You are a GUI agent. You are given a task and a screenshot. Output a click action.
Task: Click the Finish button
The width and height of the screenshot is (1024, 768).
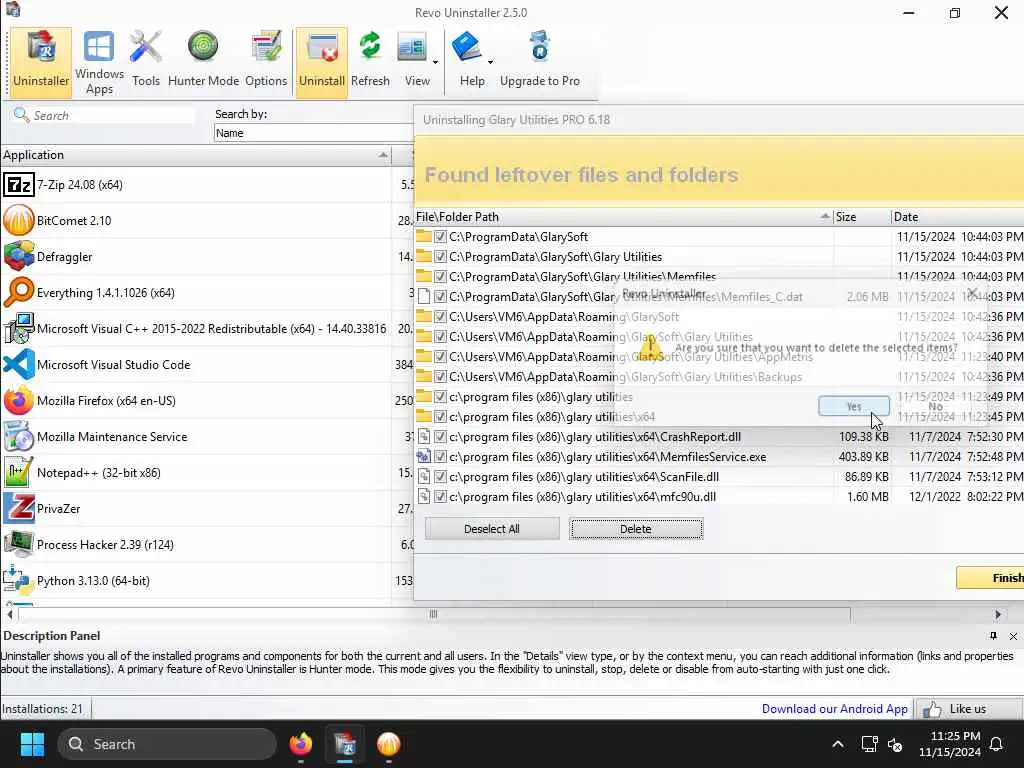pyautogui.click(x=990, y=578)
